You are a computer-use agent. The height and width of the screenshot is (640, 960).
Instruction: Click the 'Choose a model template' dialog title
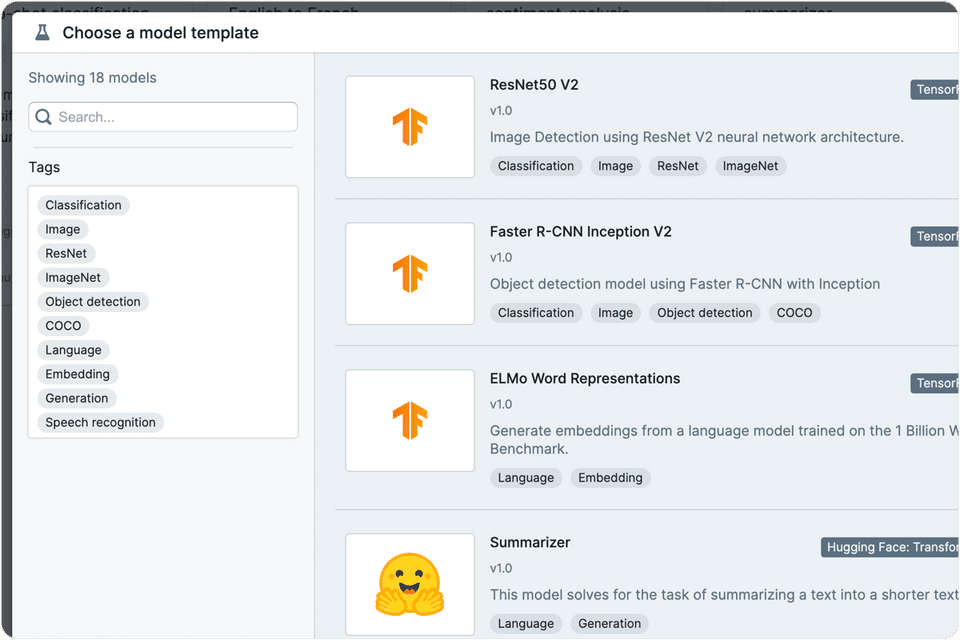point(160,32)
